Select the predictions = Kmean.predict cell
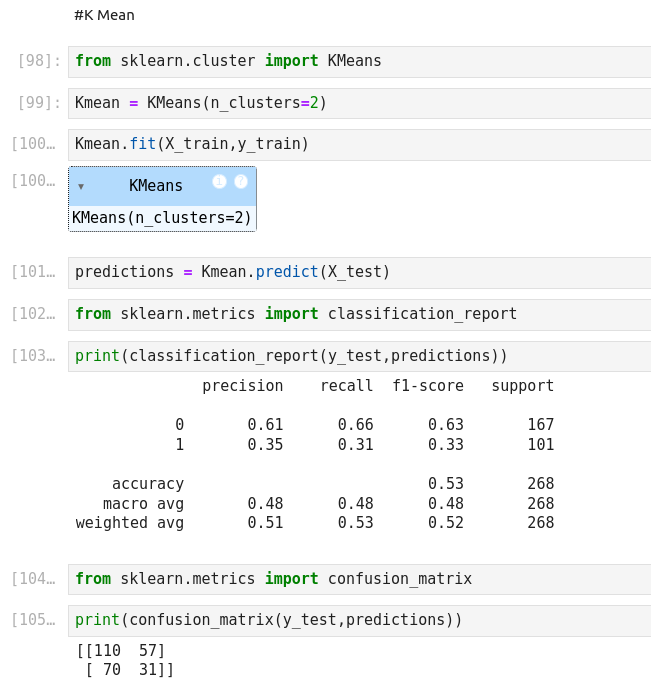This screenshot has height=697, width=651. [x=358, y=272]
